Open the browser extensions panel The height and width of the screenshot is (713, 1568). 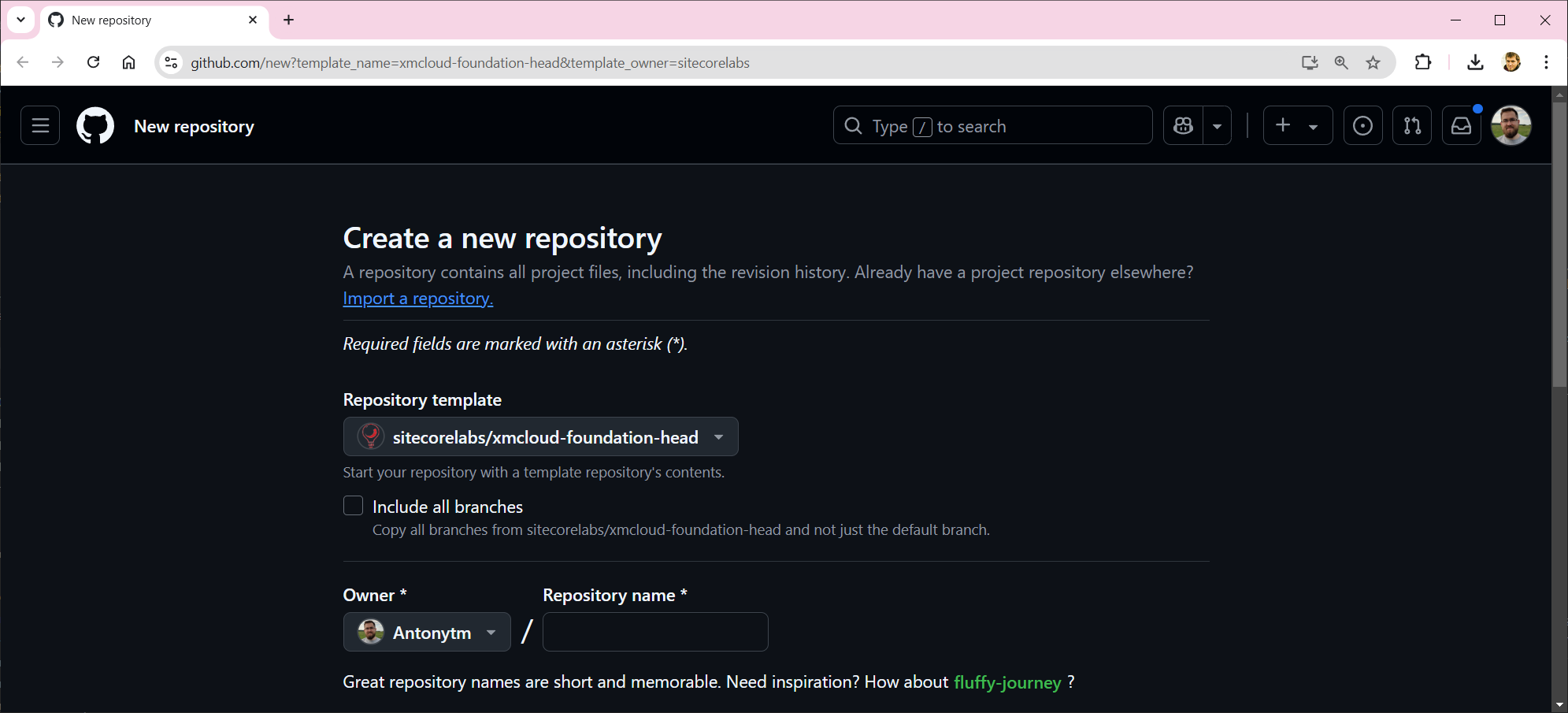click(1424, 62)
